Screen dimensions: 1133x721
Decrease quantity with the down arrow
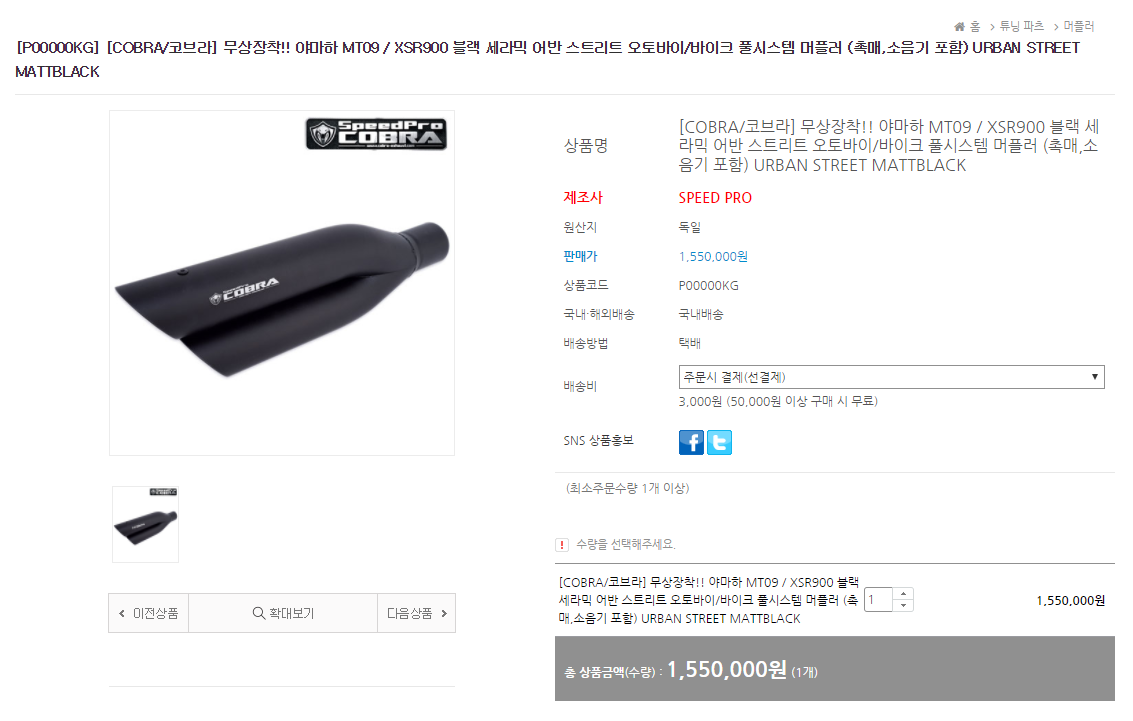(x=903, y=605)
